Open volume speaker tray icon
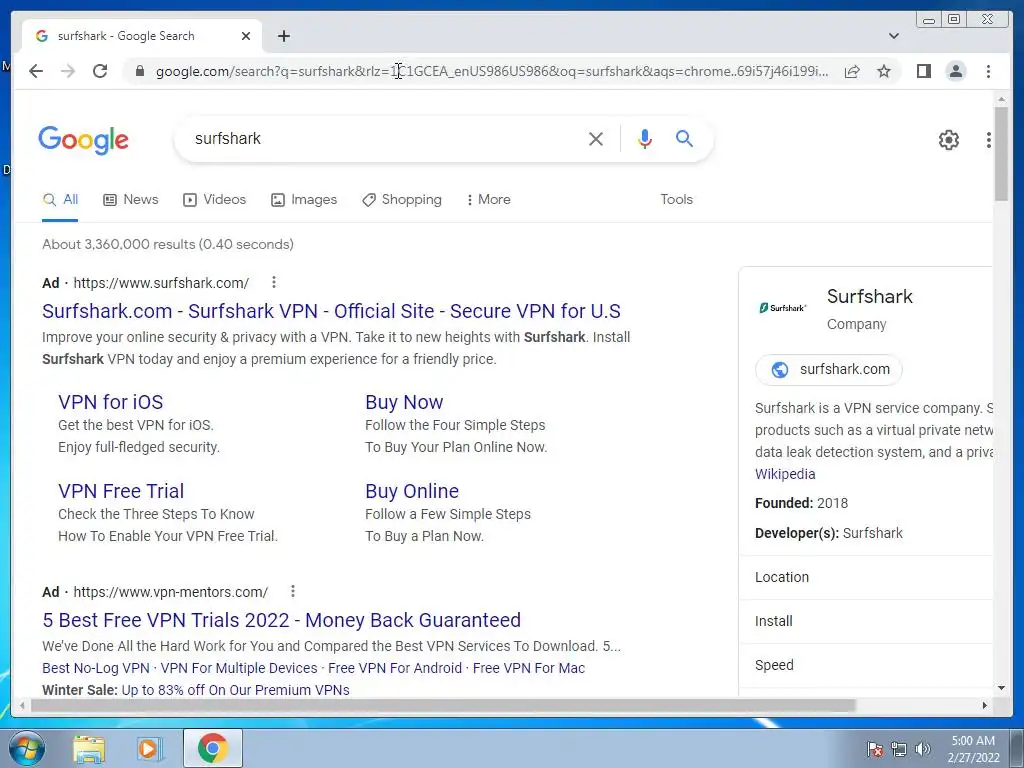 click(922, 749)
